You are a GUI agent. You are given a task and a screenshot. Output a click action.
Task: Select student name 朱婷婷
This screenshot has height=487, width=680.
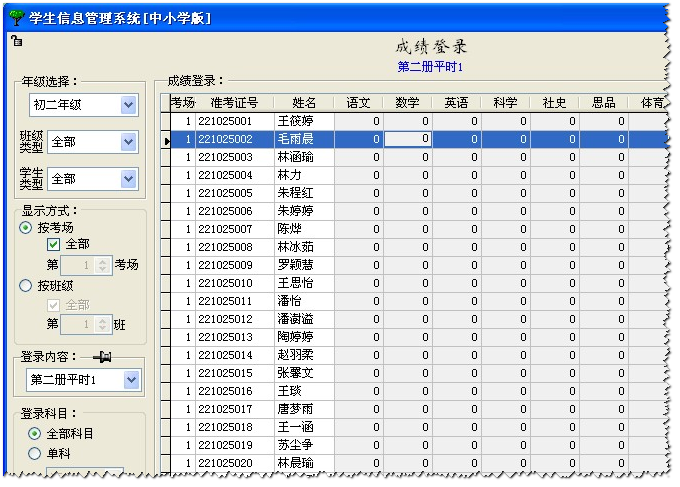(x=295, y=211)
